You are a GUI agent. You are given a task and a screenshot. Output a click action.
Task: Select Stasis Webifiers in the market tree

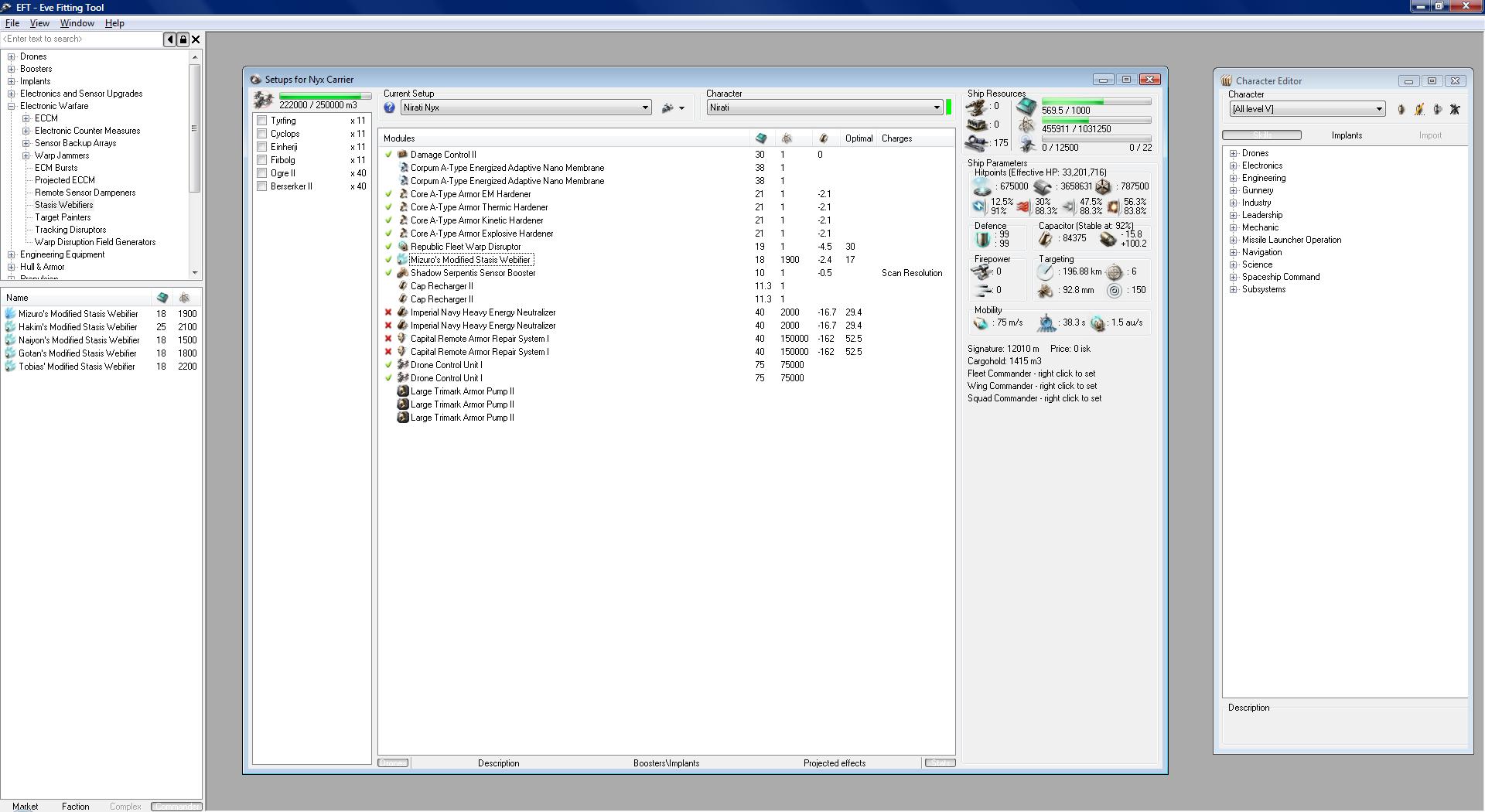pos(63,205)
